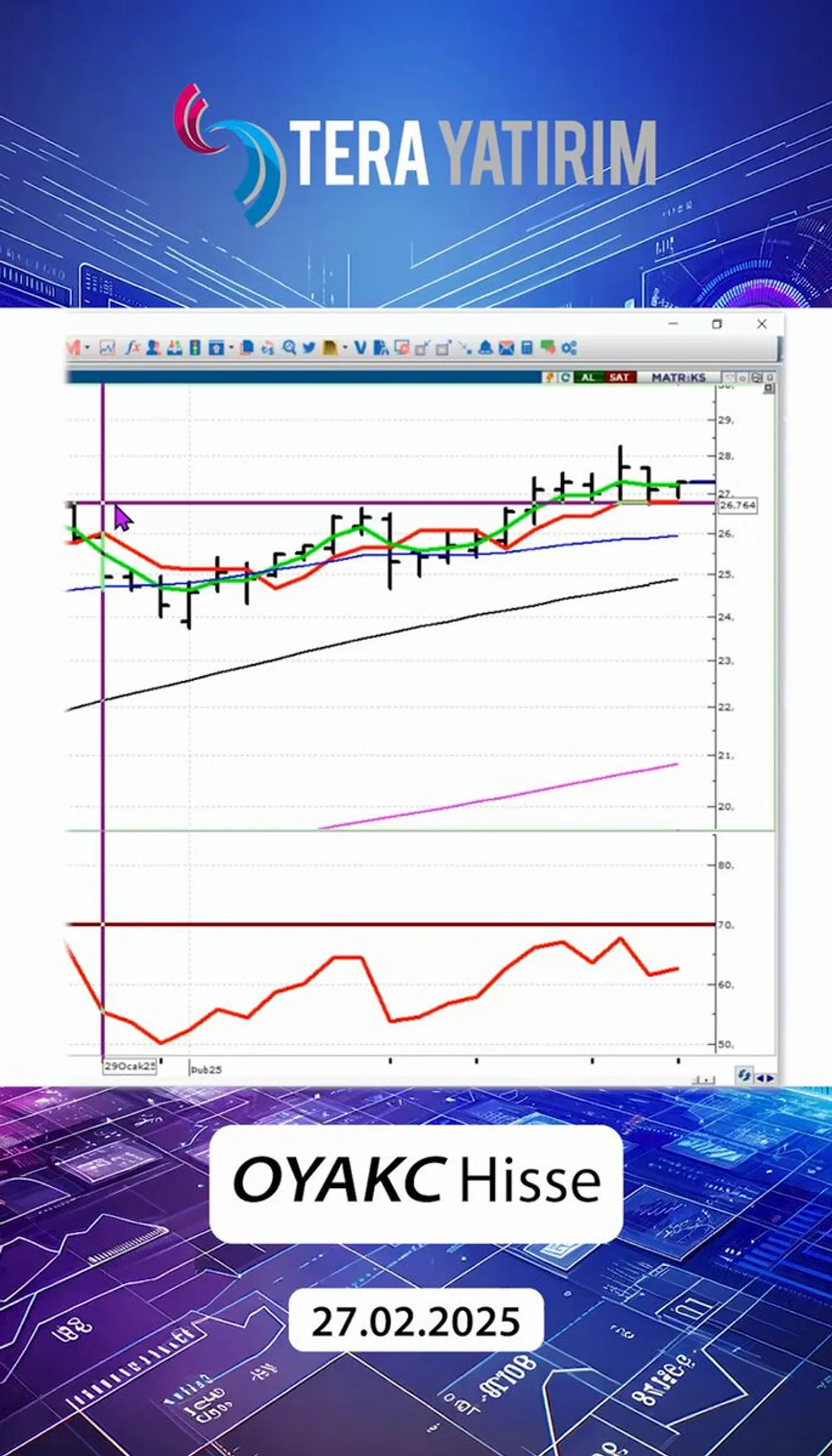Expand the dropdown arrow next to red M logo
Image resolution: width=832 pixels, height=1456 pixels.
coord(87,348)
